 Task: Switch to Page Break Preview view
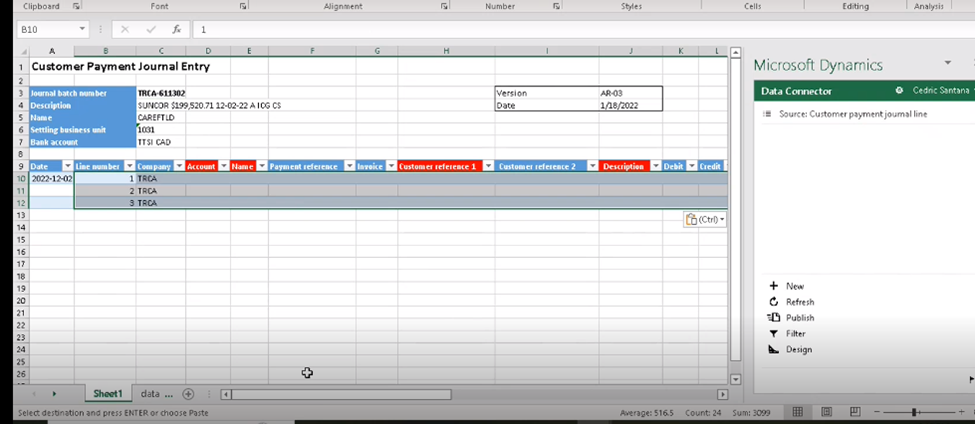[x=856, y=412]
